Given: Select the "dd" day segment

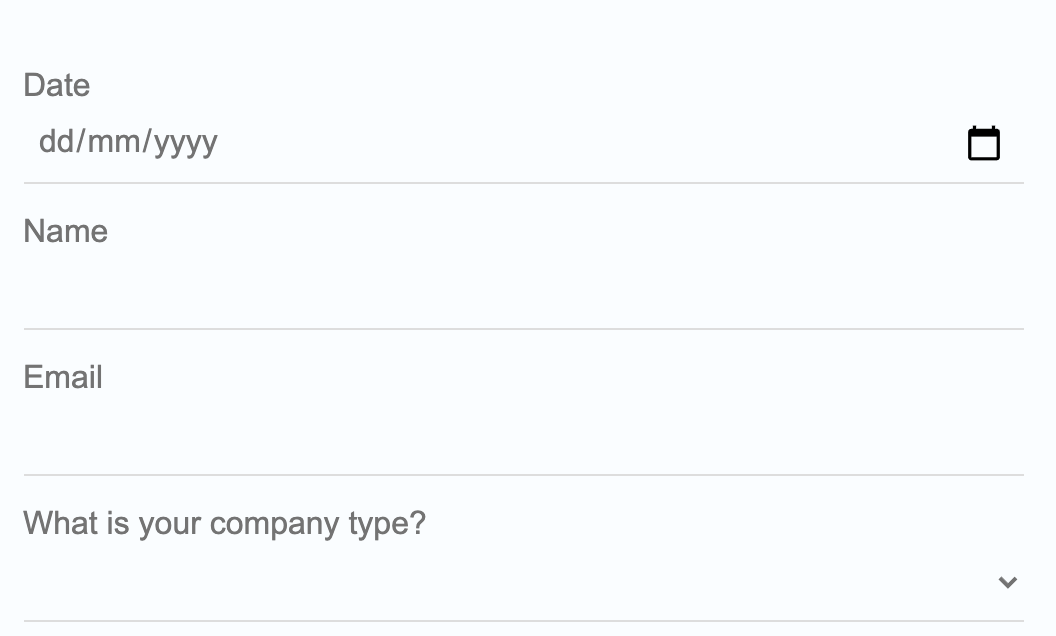Looking at the screenshot, I should 56,142.
